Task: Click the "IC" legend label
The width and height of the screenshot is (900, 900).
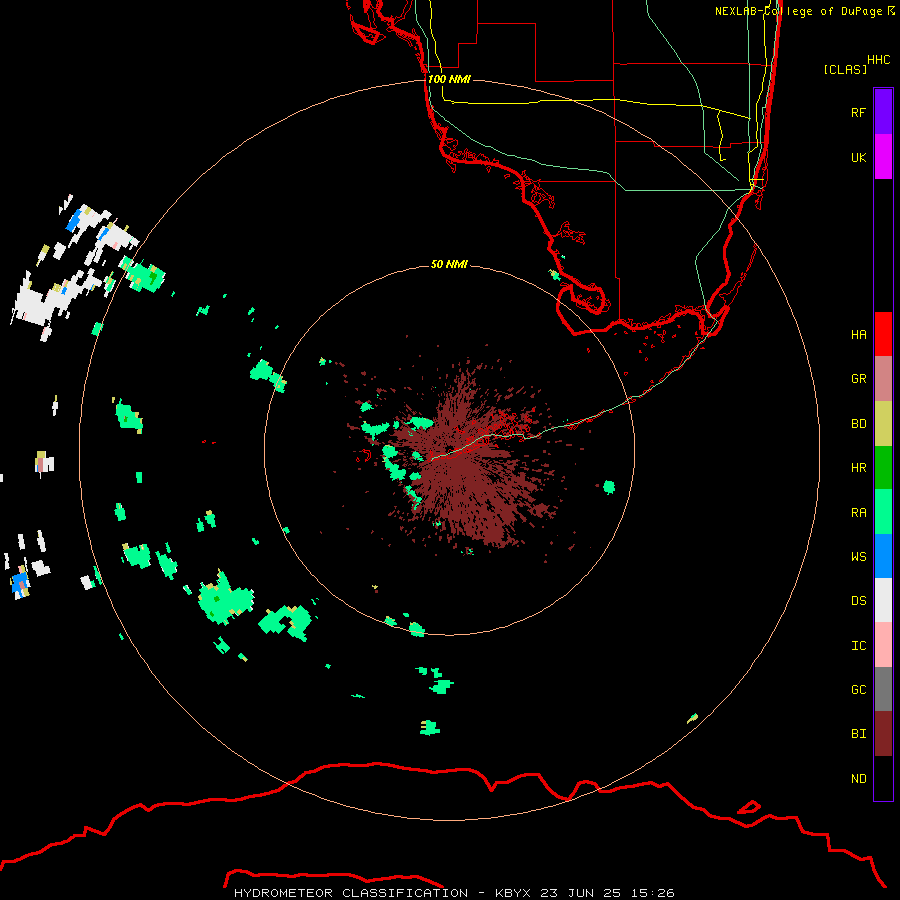Action: [858, 645]
